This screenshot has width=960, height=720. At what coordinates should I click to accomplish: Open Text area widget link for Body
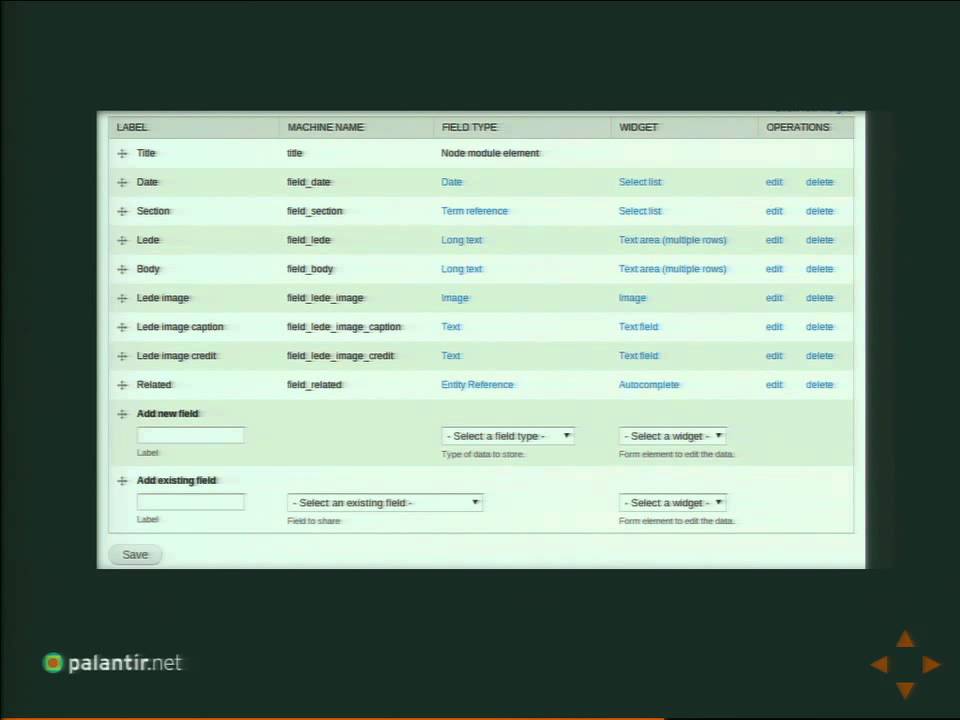coord(672,269)
